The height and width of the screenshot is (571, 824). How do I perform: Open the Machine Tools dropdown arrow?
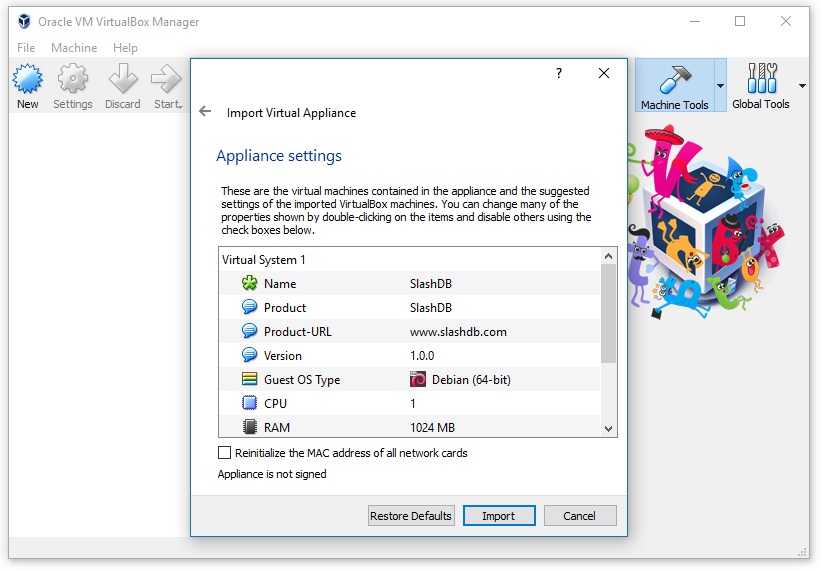click(x=720, y=86)
